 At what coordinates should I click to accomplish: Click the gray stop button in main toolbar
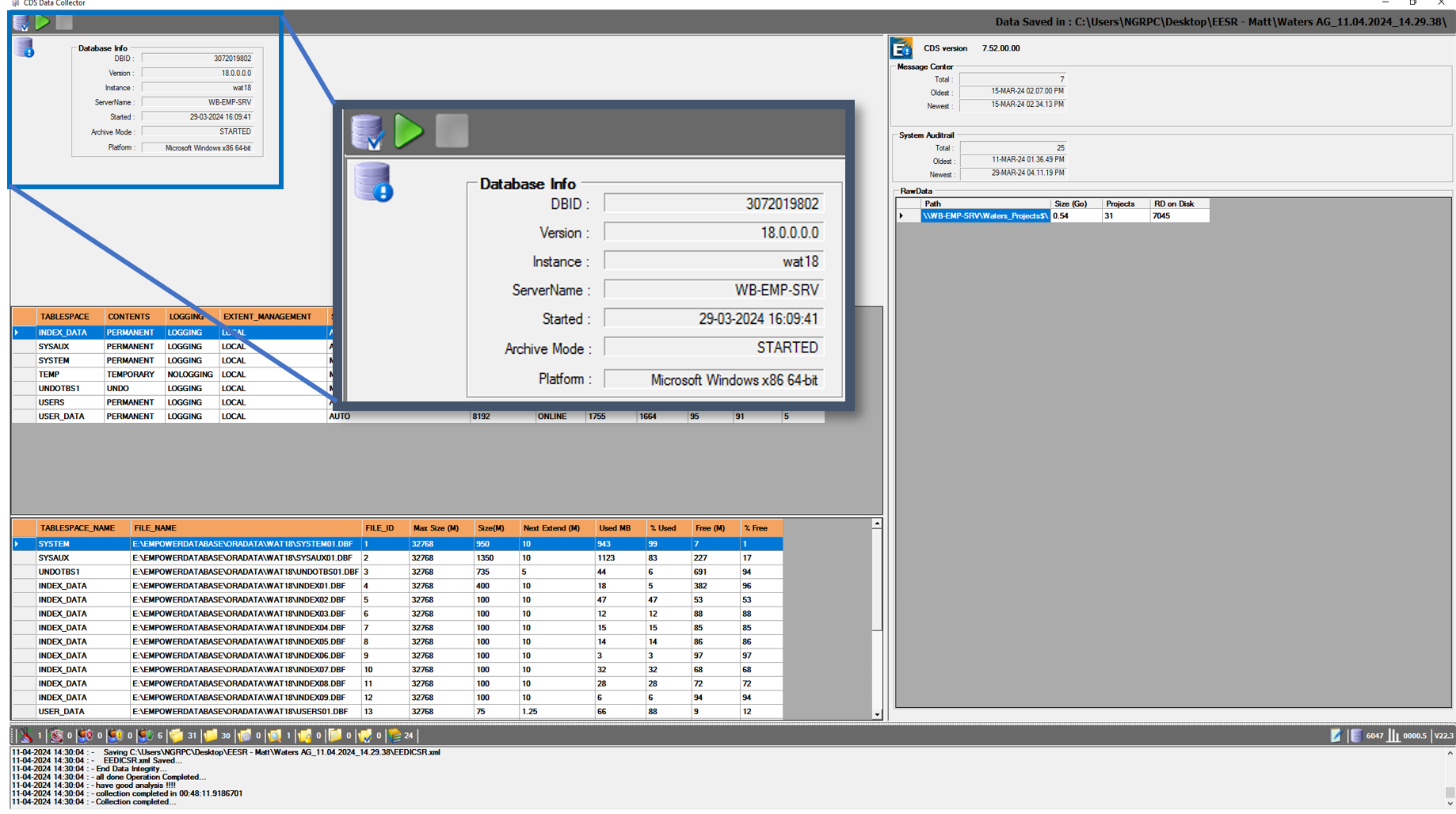coord(64,22)
